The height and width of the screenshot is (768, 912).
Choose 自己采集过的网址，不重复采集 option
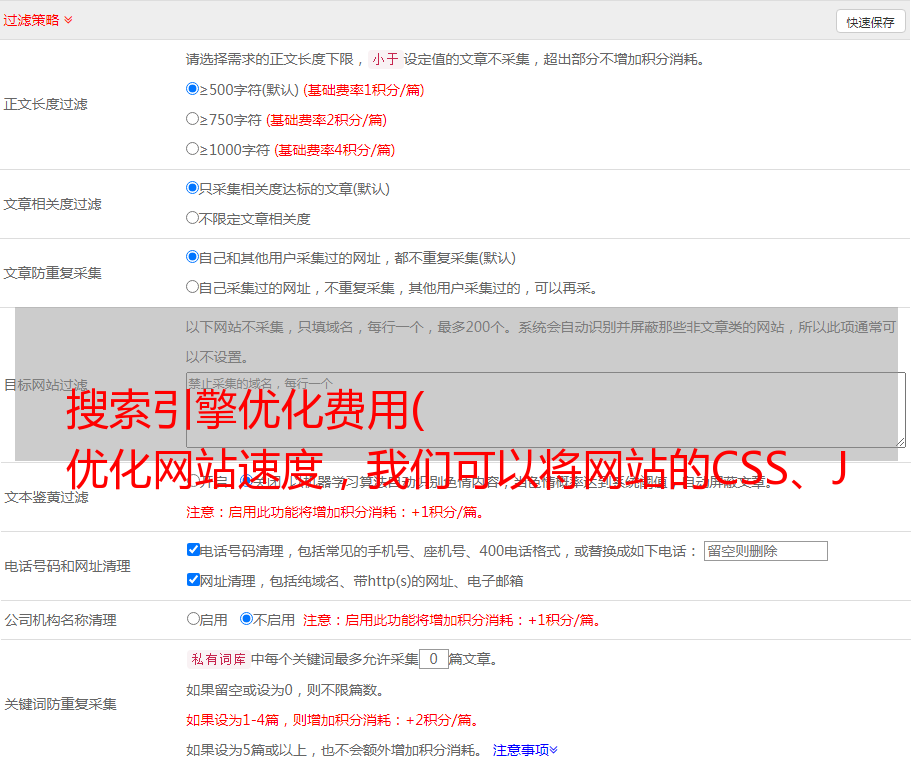pos(193,287)
